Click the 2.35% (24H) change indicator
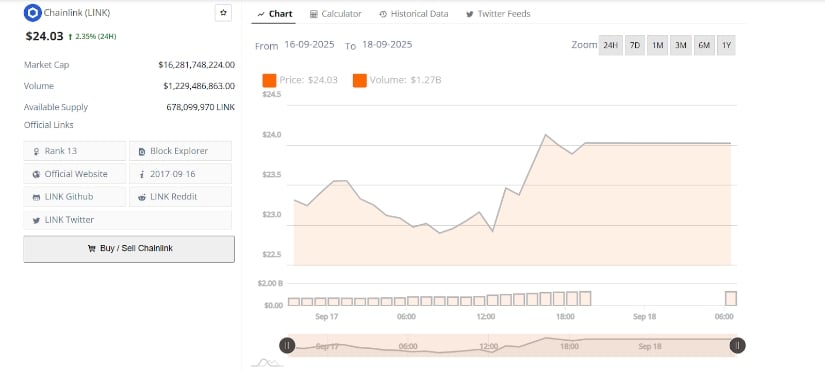This screenshot has height=370, width=825. [x=92, y=36]
